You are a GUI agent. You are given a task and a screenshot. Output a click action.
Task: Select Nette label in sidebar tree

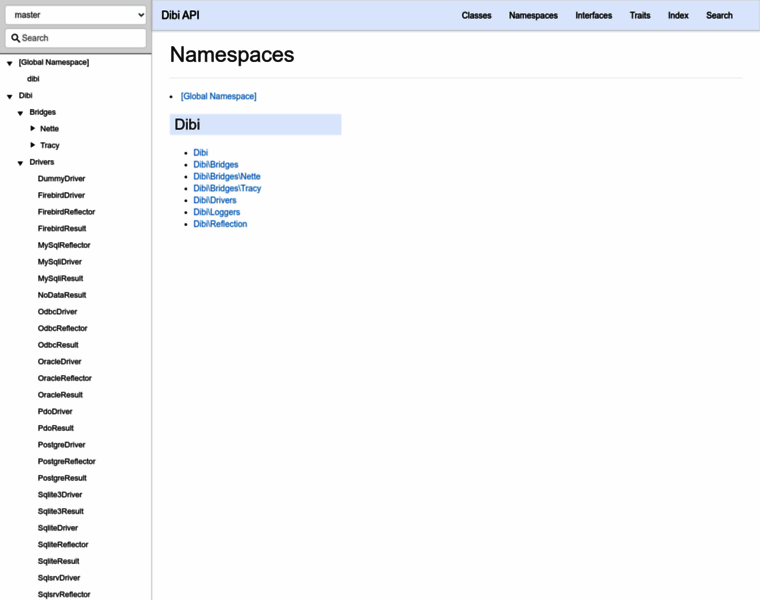point(49,128)
